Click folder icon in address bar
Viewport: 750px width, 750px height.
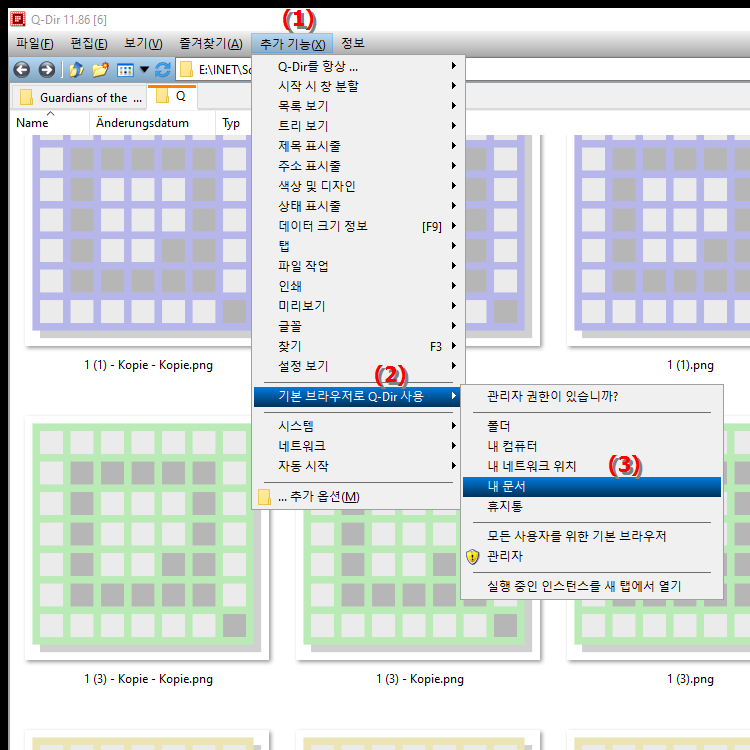click(x=186, y=70)
